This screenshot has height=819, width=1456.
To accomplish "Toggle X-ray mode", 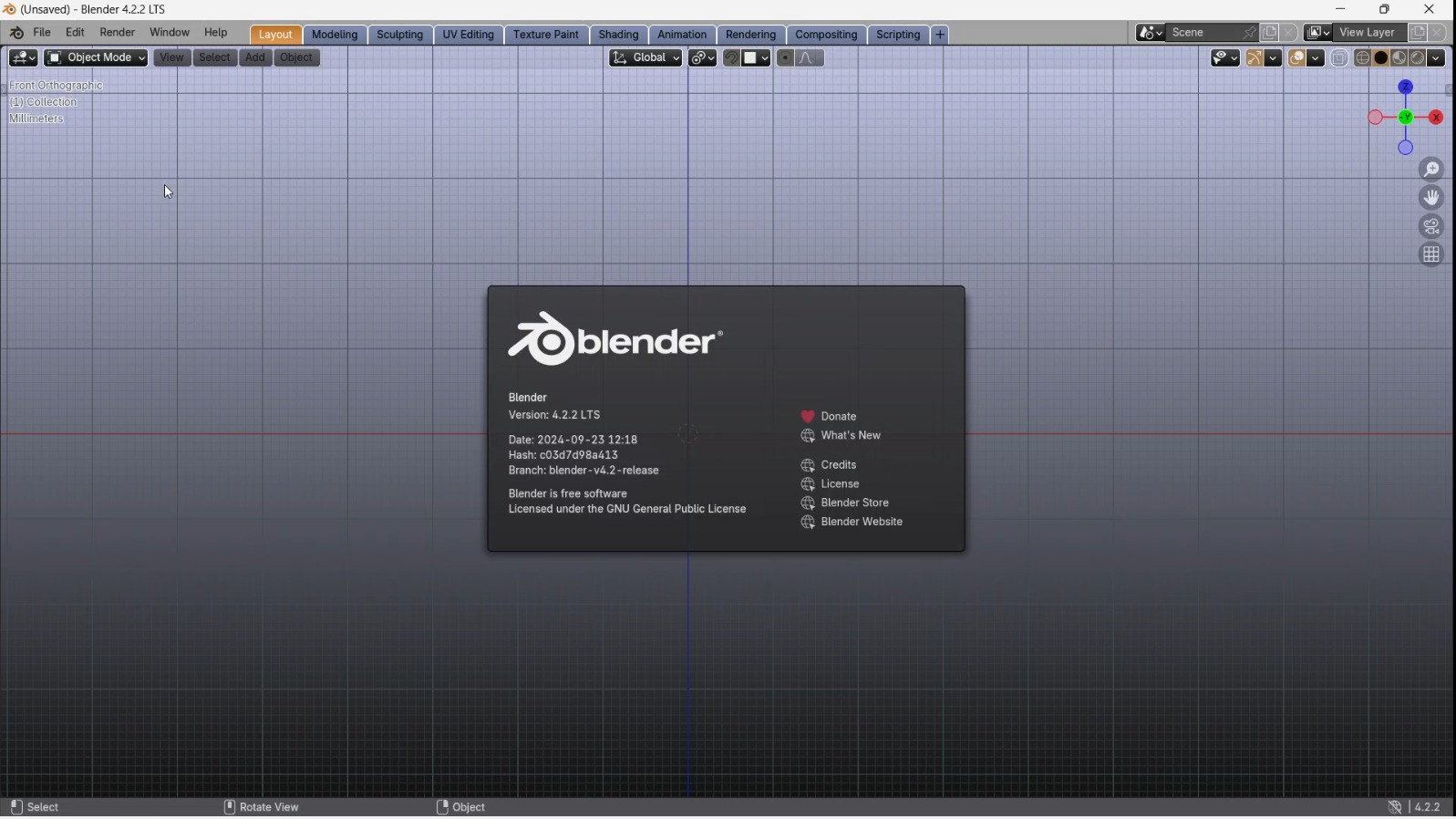I will pos(1340,58).
